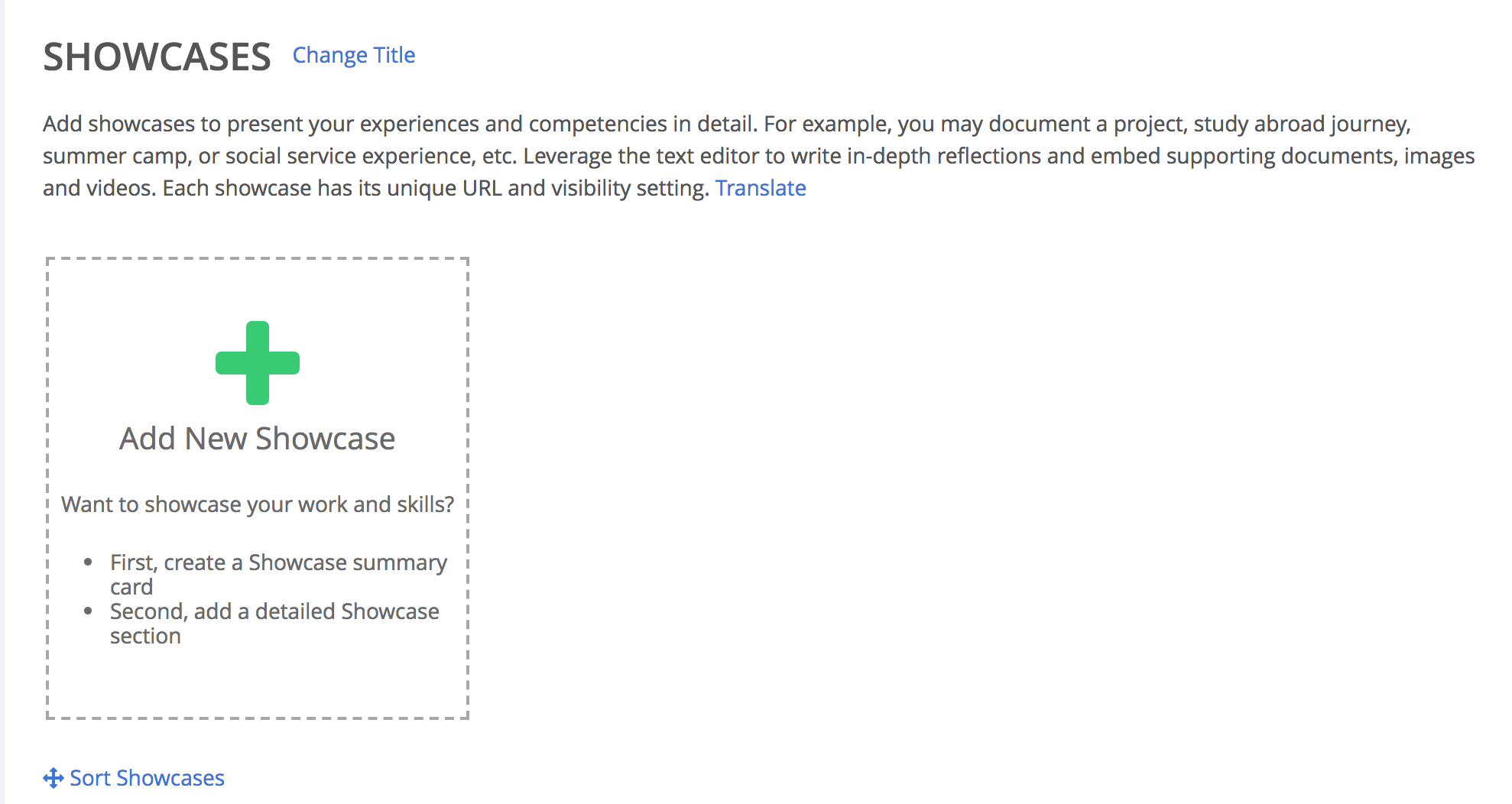
Task: Click the green plus icon
Action: (258, 363)
